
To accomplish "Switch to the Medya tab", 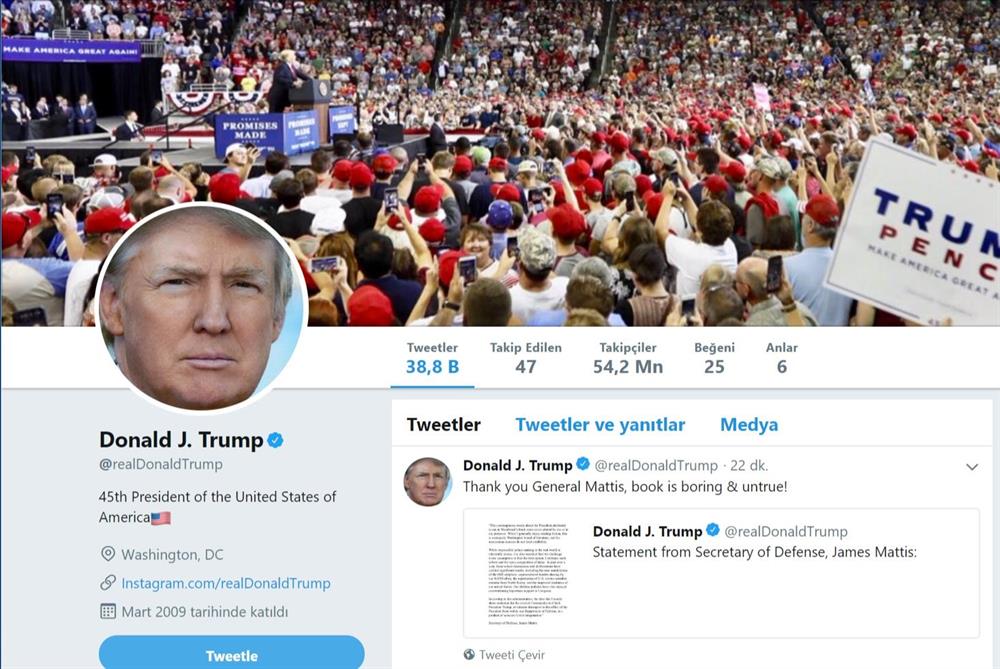I will 749,425.
